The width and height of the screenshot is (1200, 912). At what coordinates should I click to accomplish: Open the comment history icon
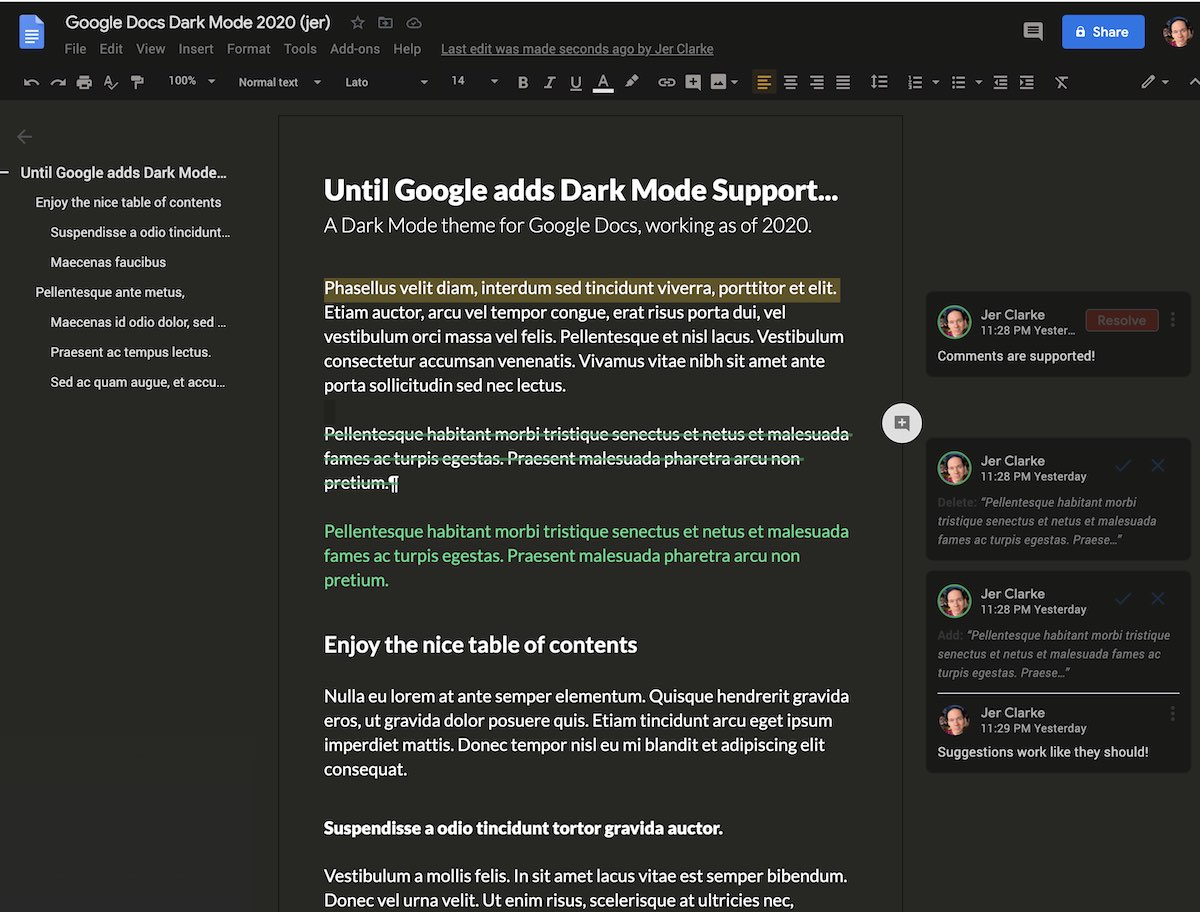tap(1033, 32)
